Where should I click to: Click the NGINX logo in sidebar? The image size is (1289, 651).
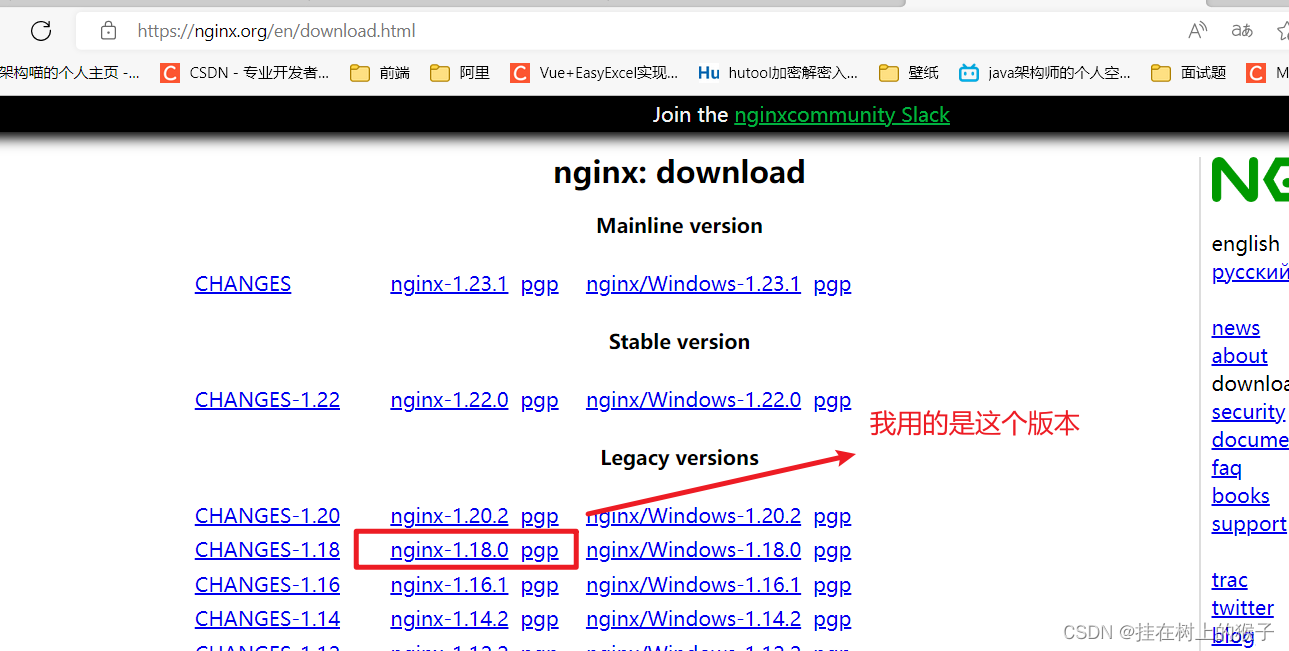(x=1250, y=180)
